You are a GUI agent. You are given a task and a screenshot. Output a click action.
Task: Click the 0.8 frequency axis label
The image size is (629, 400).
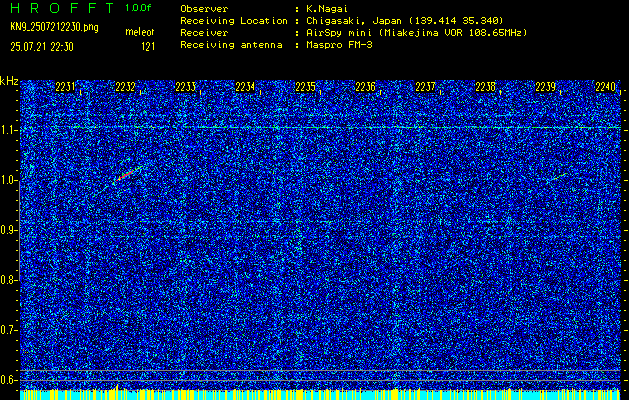(8, 280)
